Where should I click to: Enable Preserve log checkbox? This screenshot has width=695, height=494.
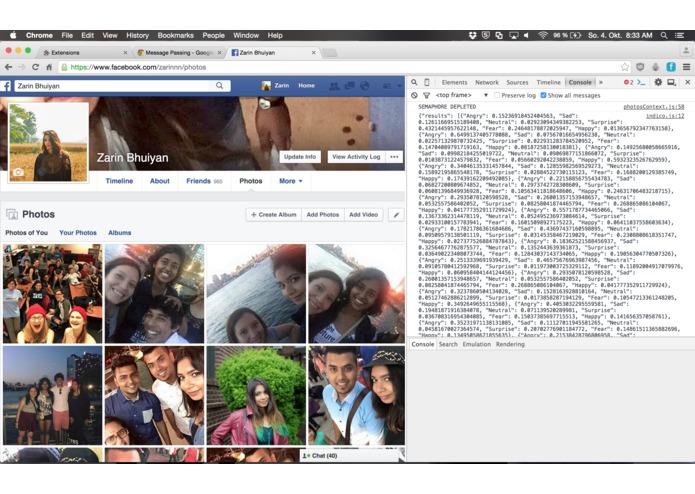pyautogui.click(x=497, y=95)
